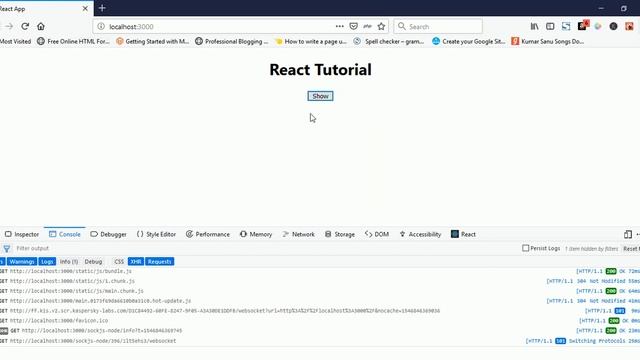Viewport: 640px width, 360px height.
Task: Click the Show button on the page
Action: [320, 96]
